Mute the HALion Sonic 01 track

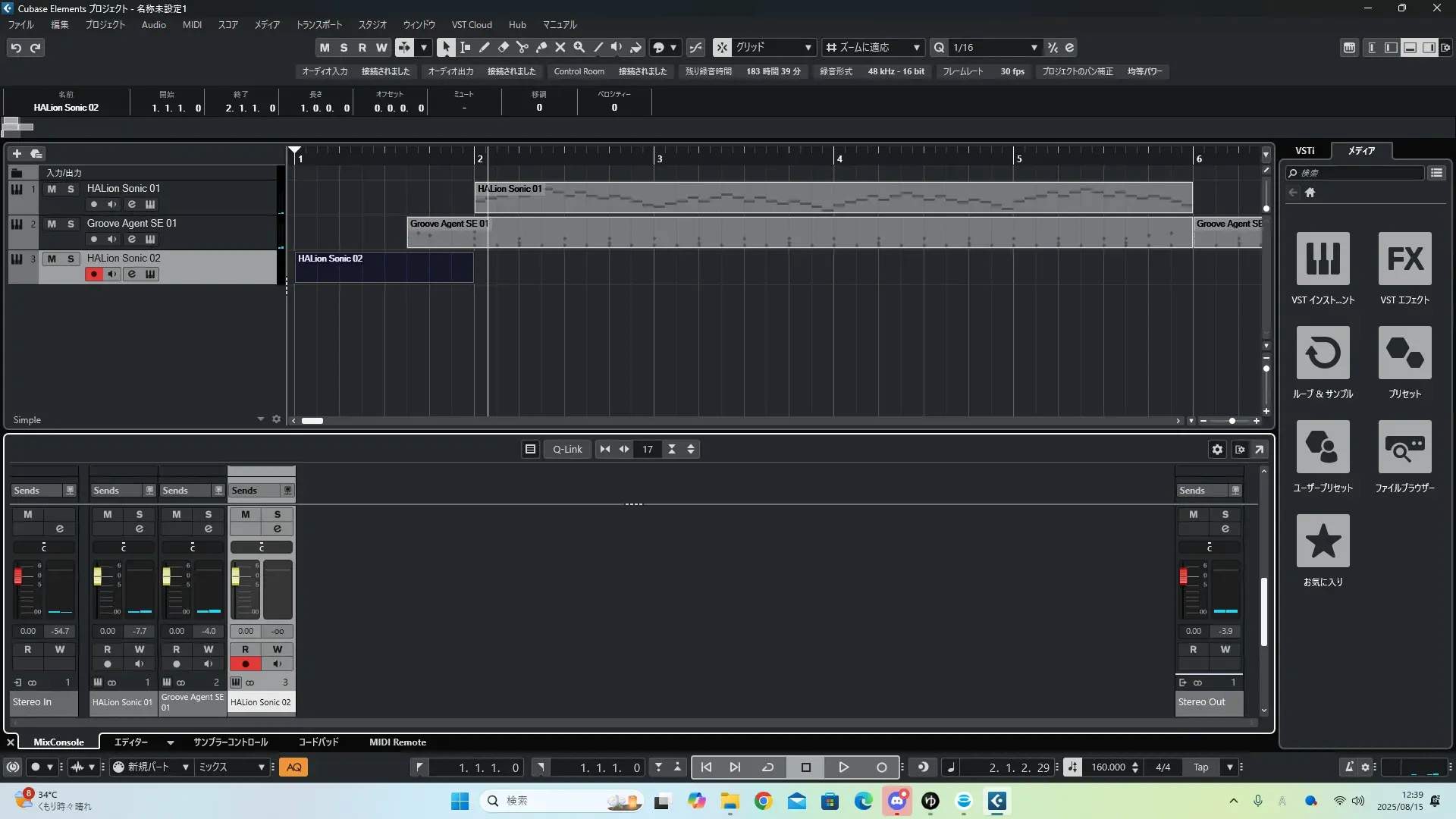pyautogui.click(x=52, y=189)
